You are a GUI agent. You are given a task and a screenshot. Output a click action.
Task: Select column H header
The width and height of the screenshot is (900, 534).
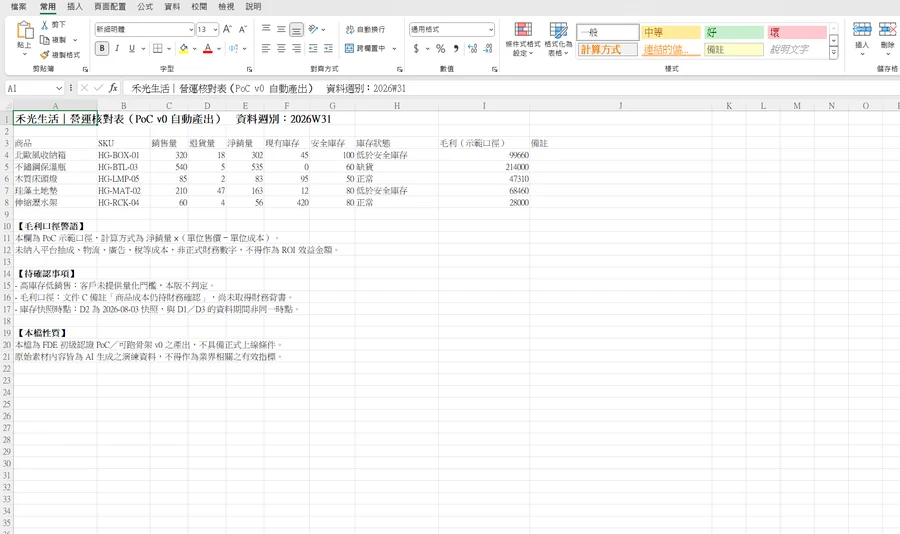click(x=397, y=106)
